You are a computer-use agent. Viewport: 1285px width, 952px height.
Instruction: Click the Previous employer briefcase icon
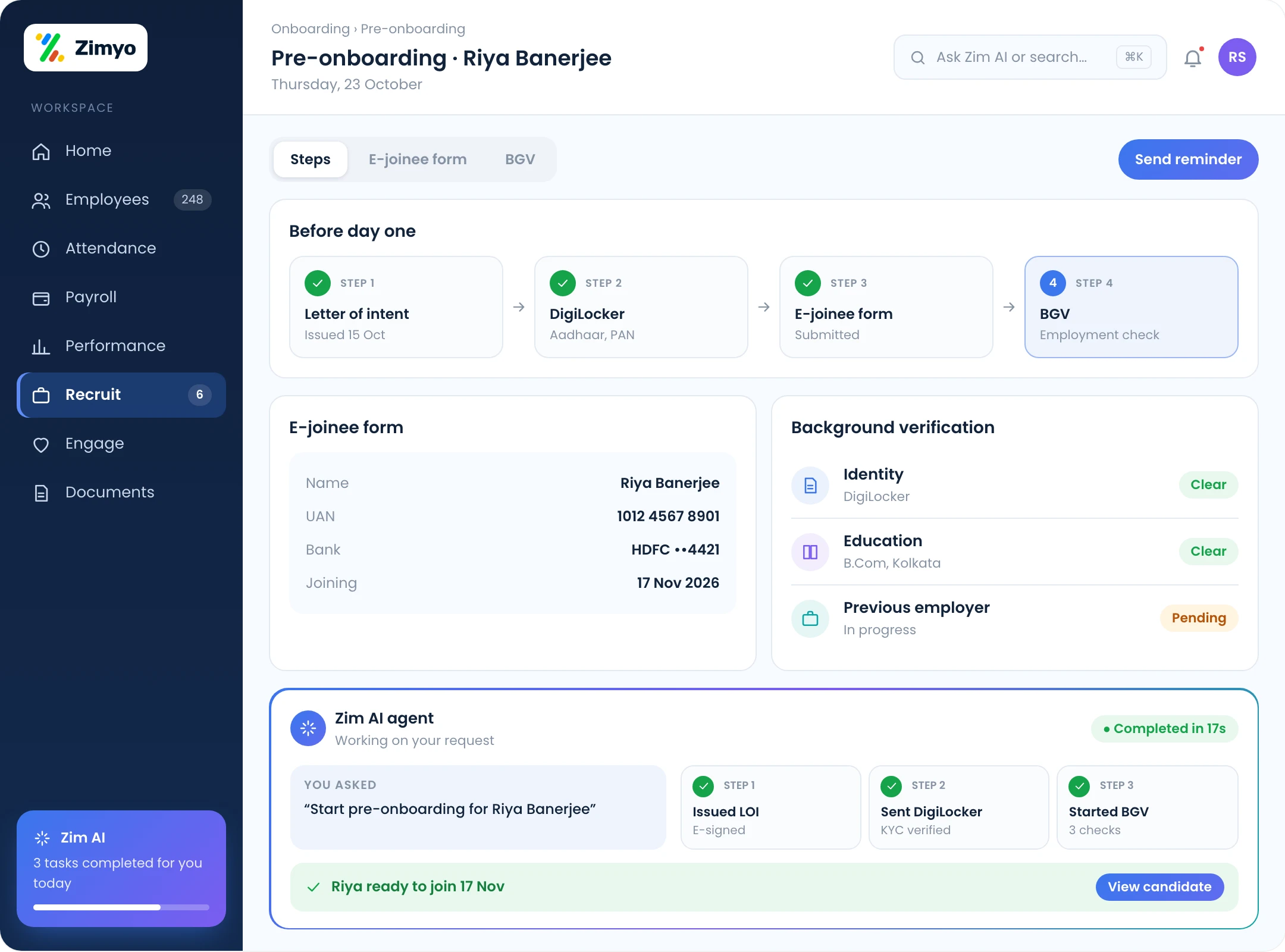pyautogui.click(x=810, y=619)
